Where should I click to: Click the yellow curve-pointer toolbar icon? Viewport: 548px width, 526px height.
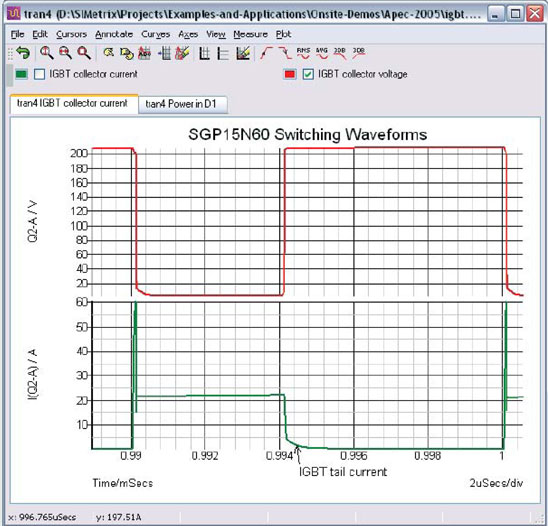pos(109,53)
